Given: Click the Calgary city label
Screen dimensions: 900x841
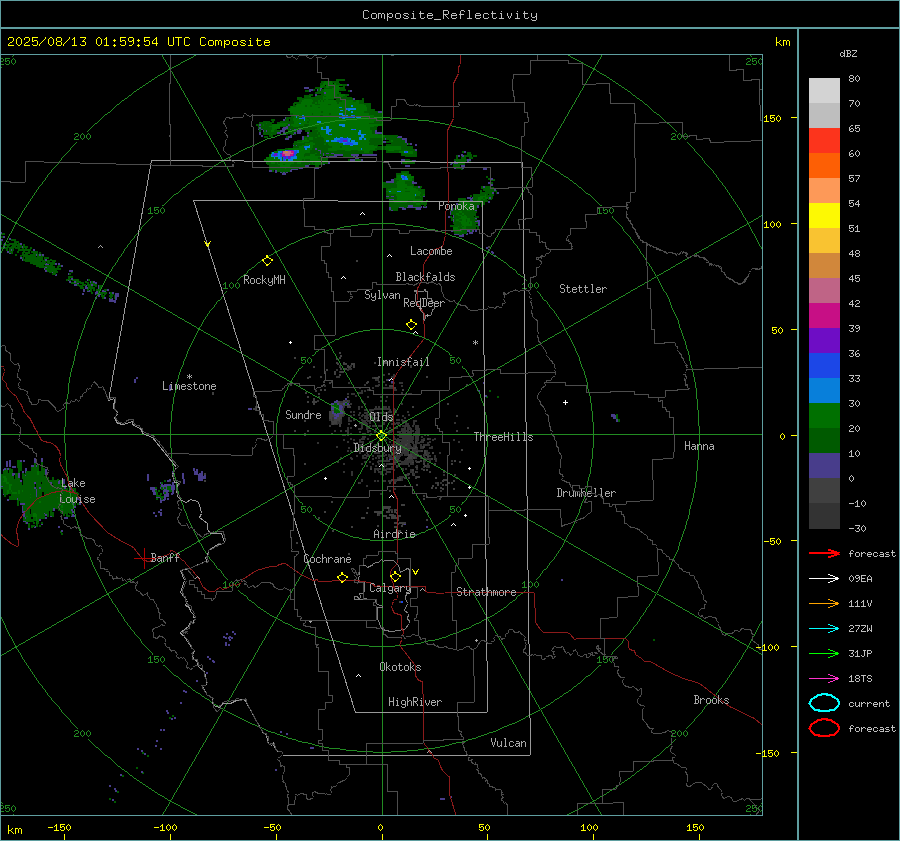Looking at the screenshot, I should (x=390, y=588).
